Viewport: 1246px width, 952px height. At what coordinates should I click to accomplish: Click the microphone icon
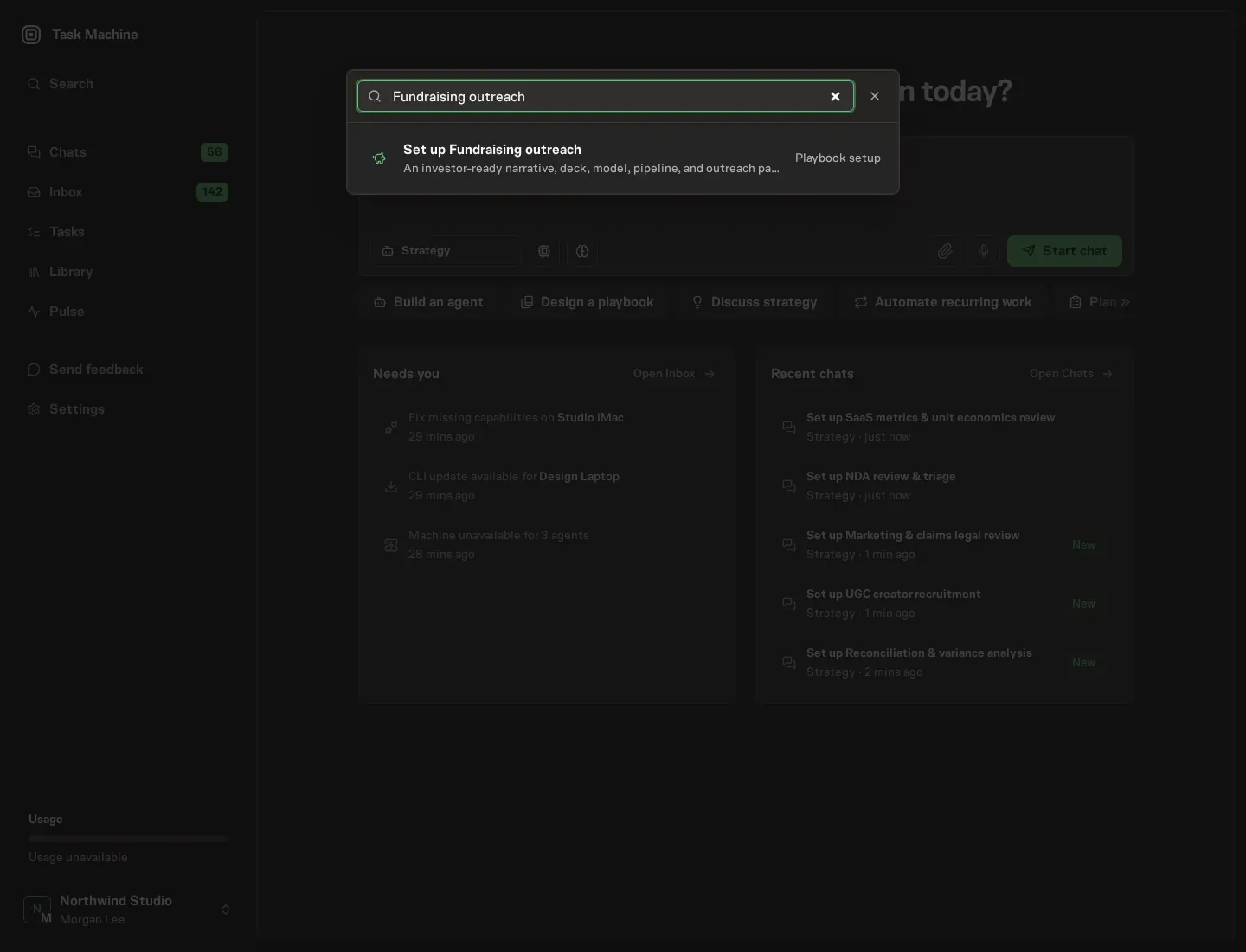(984, 251)
